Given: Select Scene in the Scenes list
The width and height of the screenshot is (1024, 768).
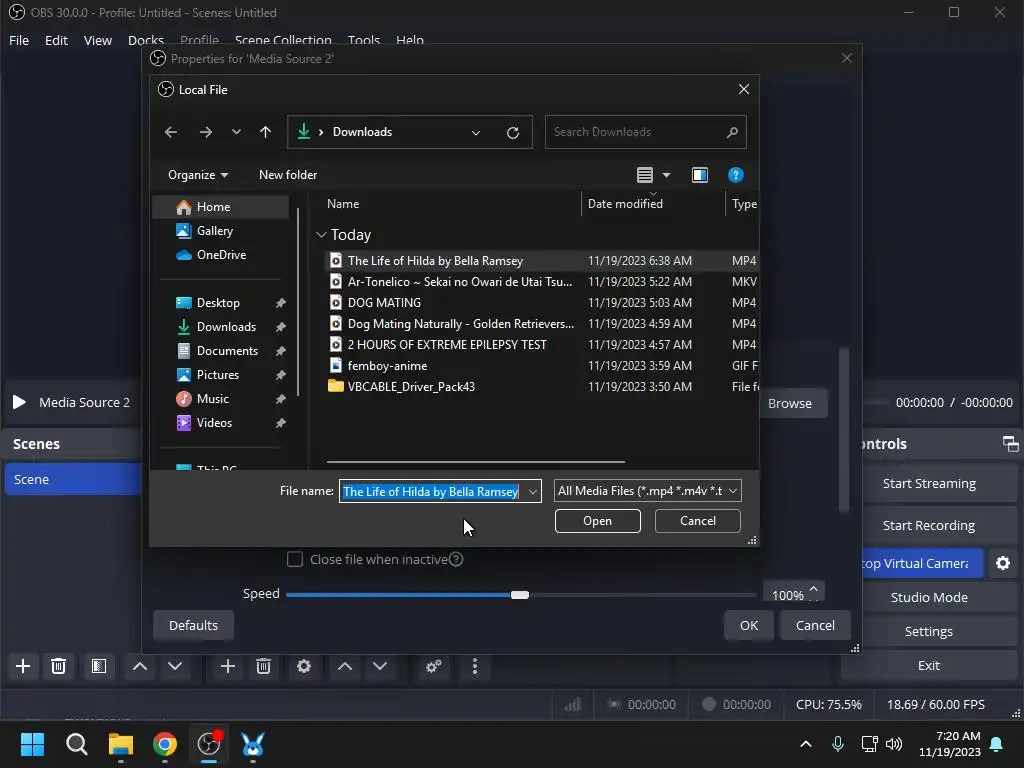Looking at the screenshot, I should pos(73,479).
